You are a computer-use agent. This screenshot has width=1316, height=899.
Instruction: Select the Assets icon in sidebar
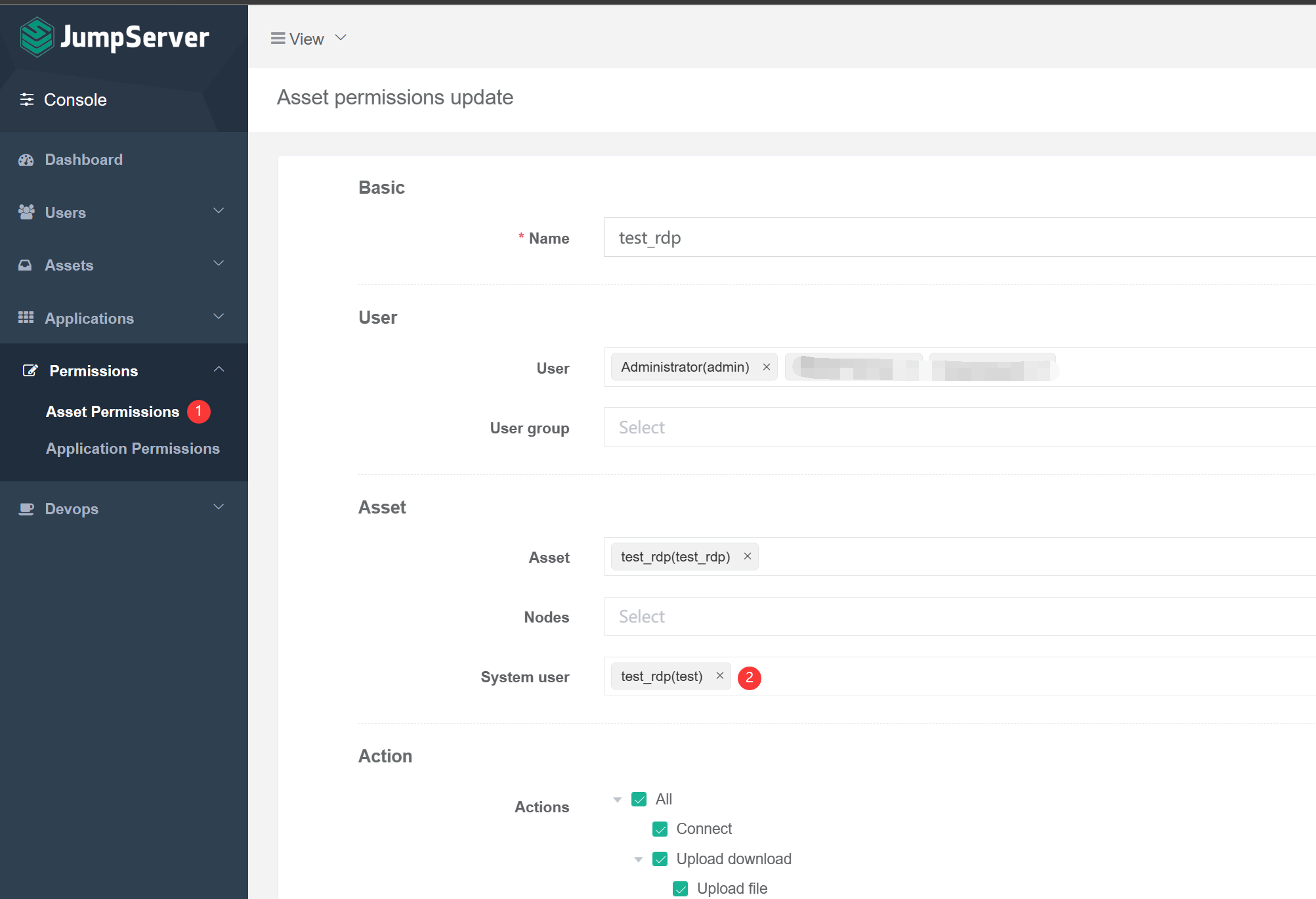point(26,265)
